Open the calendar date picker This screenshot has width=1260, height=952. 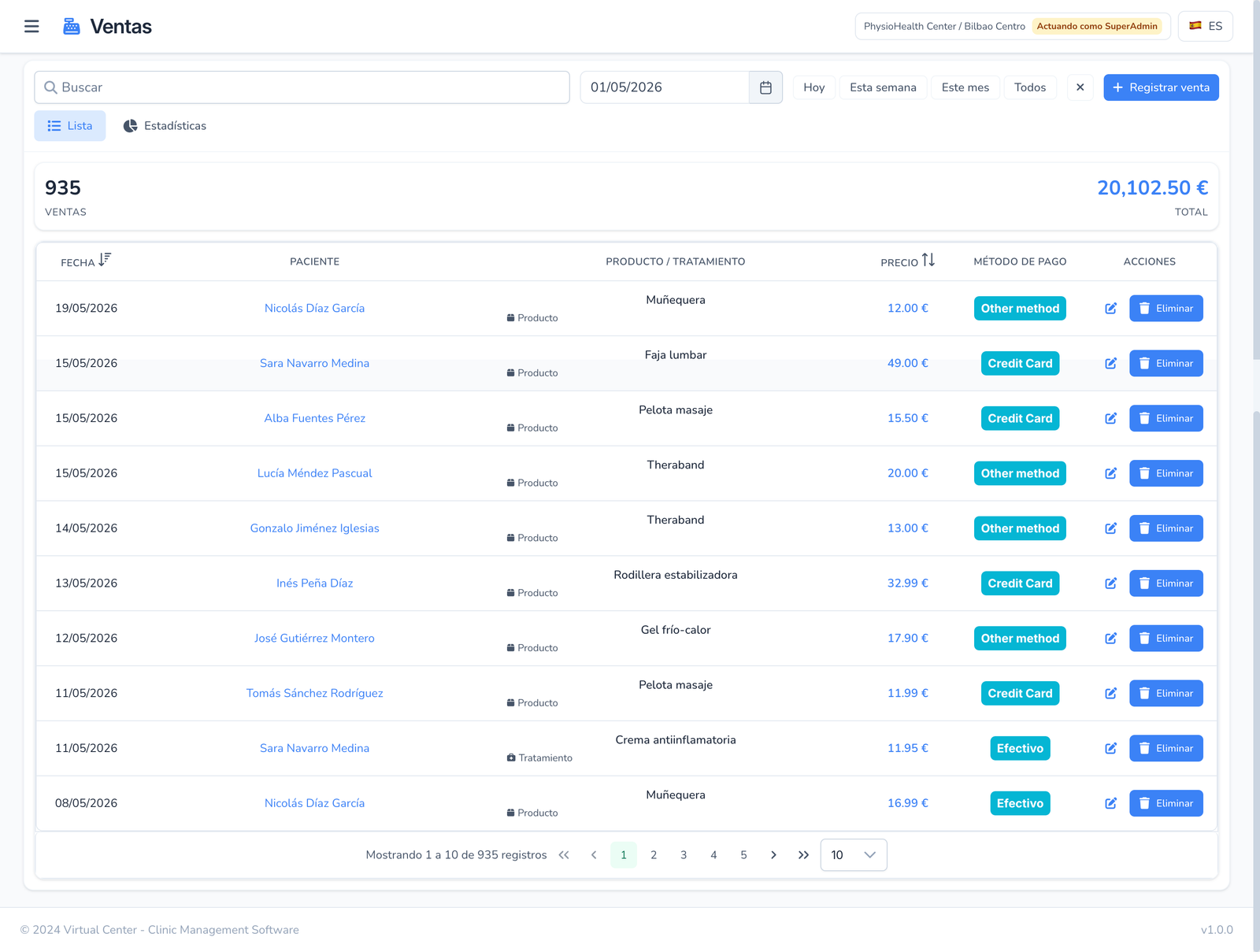coord(765,87)
